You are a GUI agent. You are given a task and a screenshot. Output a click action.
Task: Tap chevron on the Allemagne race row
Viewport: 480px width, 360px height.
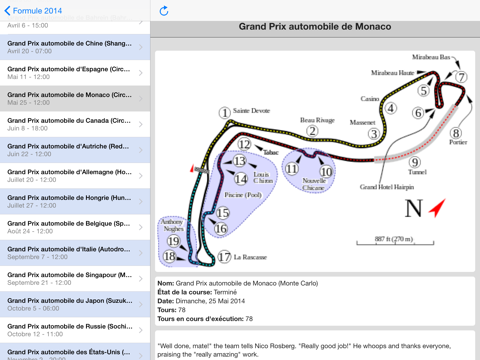point(141,176)
